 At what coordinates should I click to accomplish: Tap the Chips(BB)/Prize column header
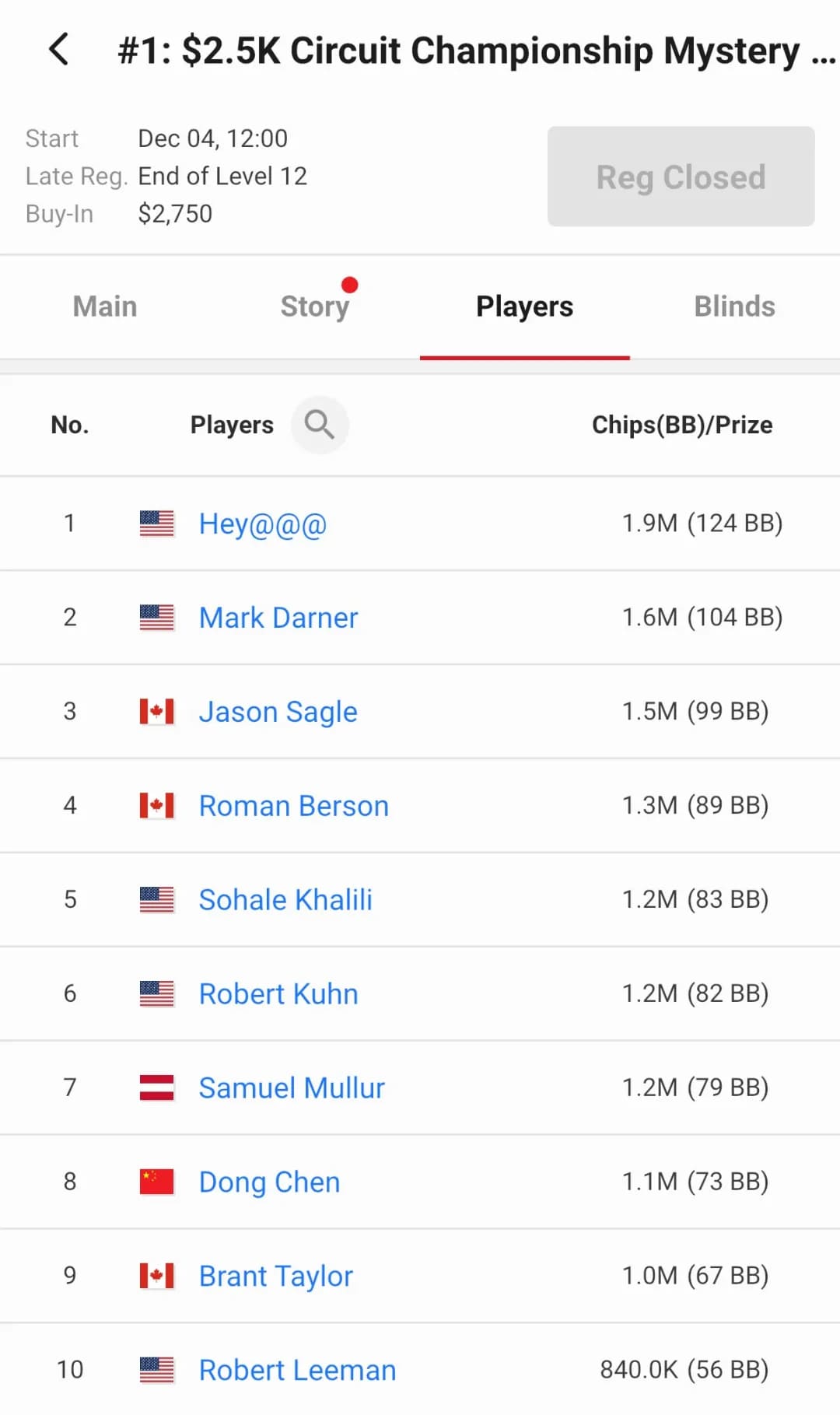pos(682,425)
